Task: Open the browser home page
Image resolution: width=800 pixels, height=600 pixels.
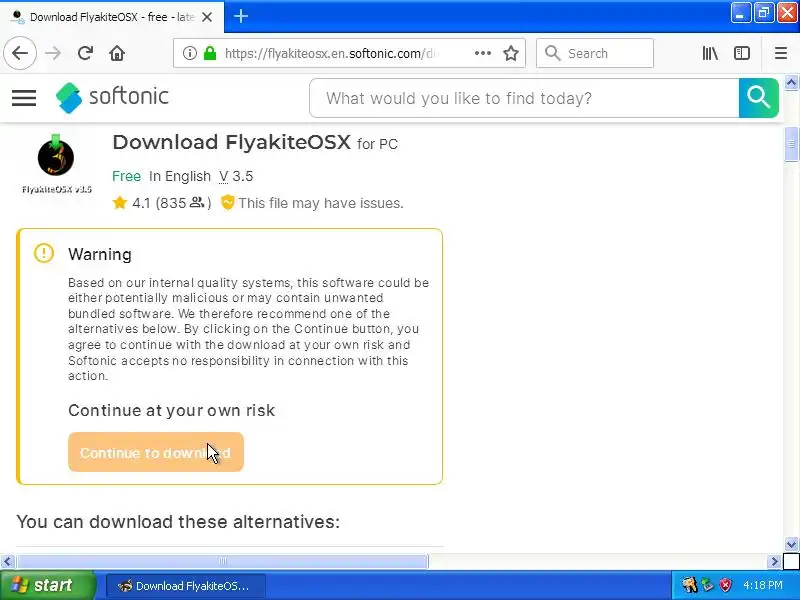Action: [x=117, y=53]
